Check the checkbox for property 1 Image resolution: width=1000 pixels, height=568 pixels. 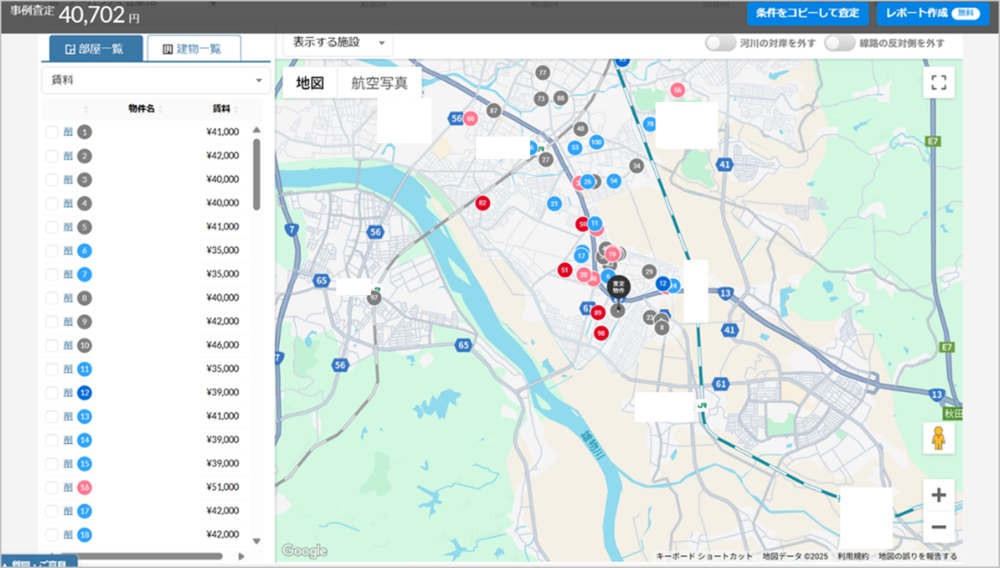(51, 132)
